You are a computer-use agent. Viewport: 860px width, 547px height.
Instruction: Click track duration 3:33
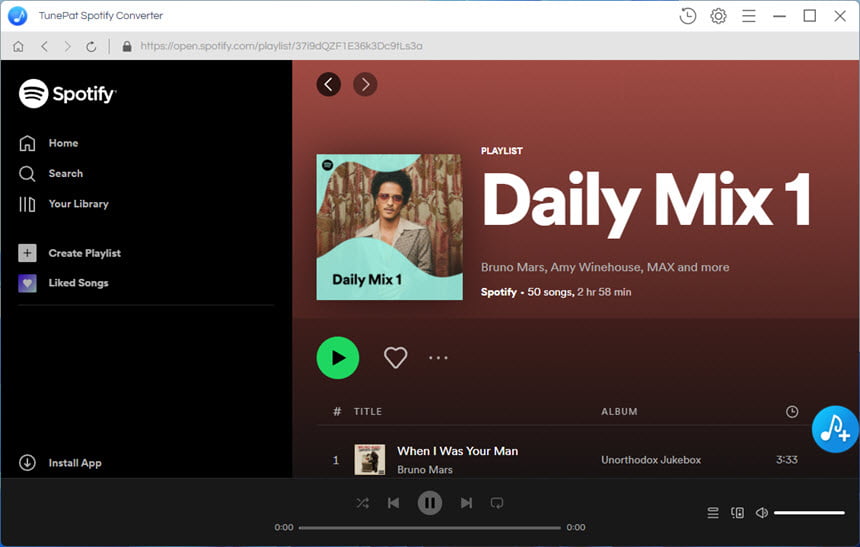coord(787,460)
